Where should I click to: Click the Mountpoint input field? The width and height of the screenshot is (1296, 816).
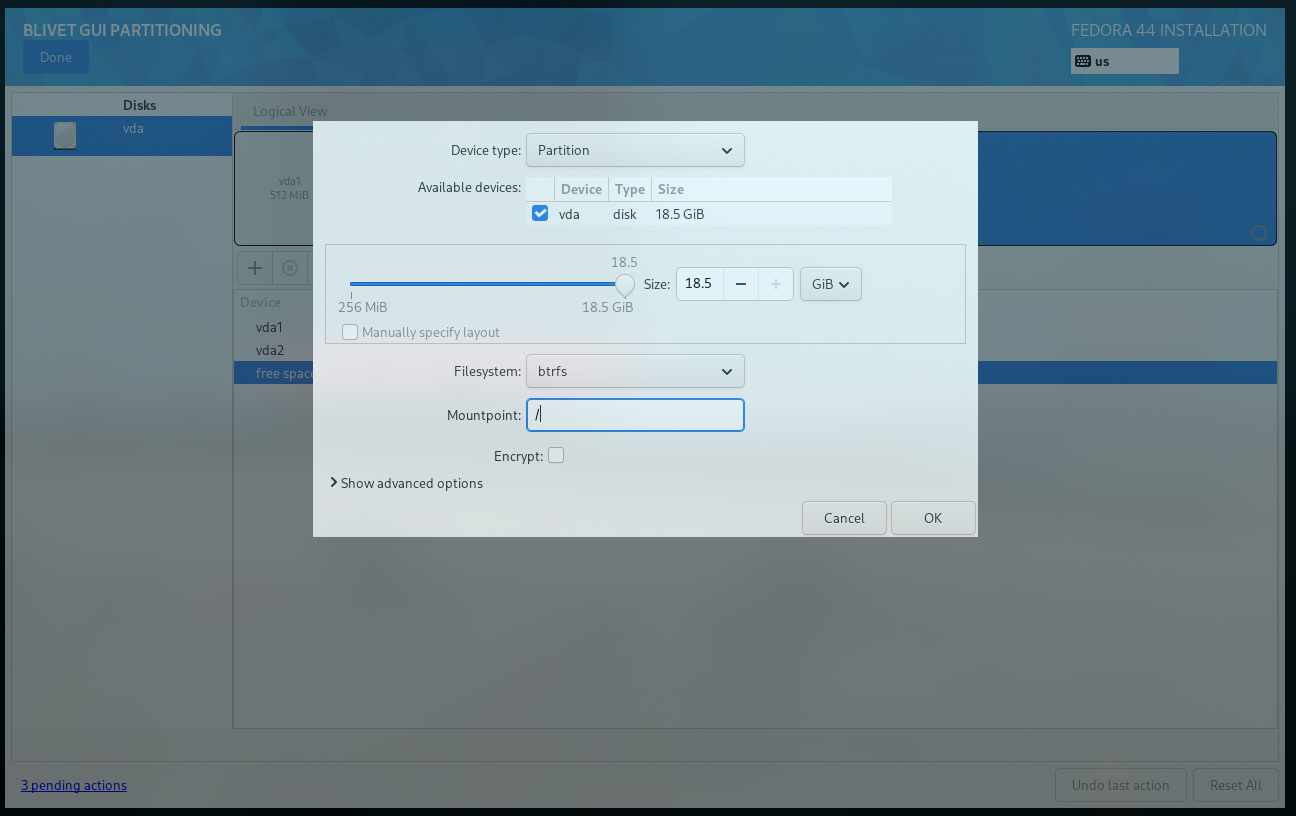coord(635,415)
